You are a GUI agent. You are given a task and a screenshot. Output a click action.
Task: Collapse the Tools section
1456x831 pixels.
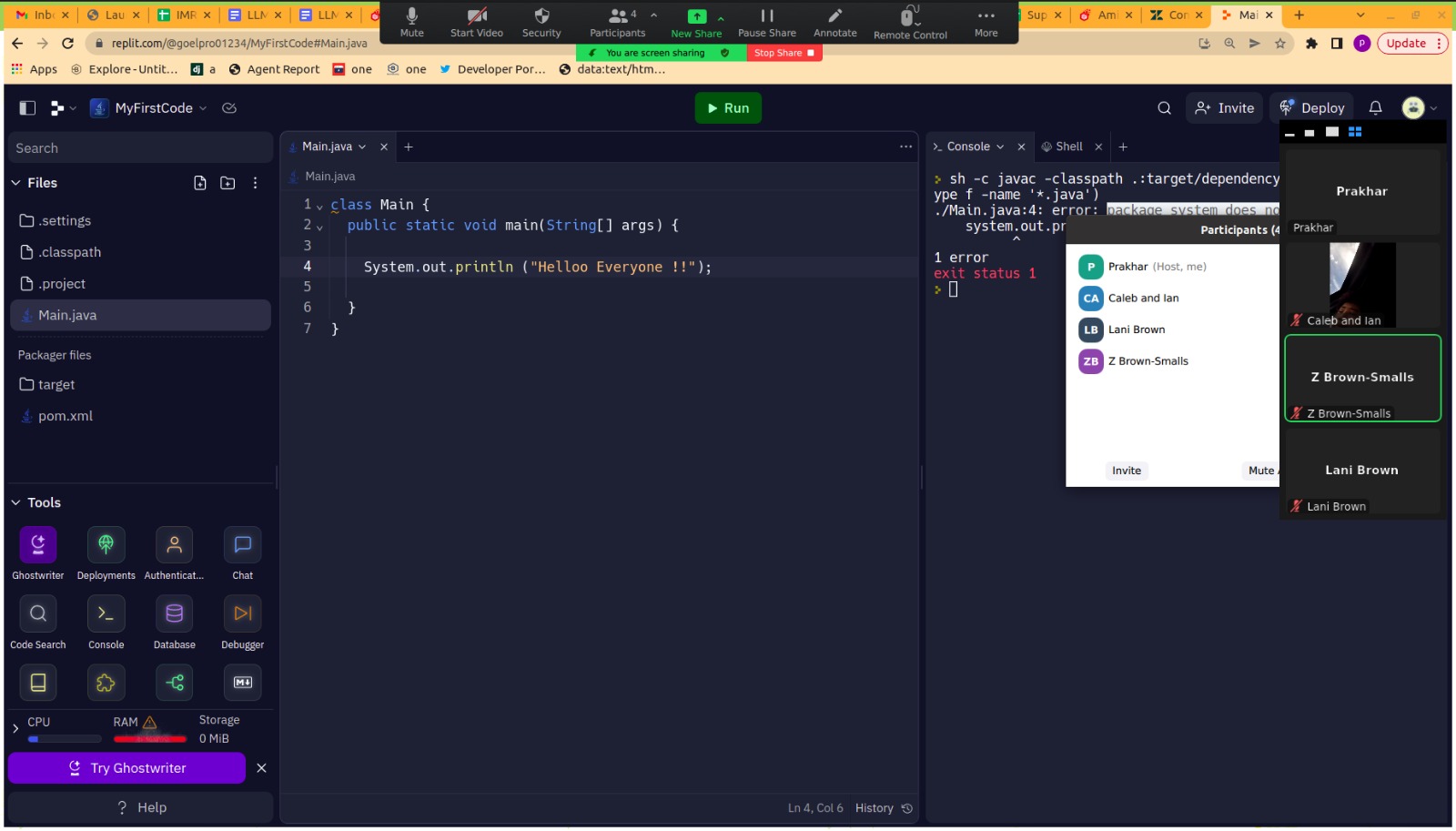click(x=16, y=502)
